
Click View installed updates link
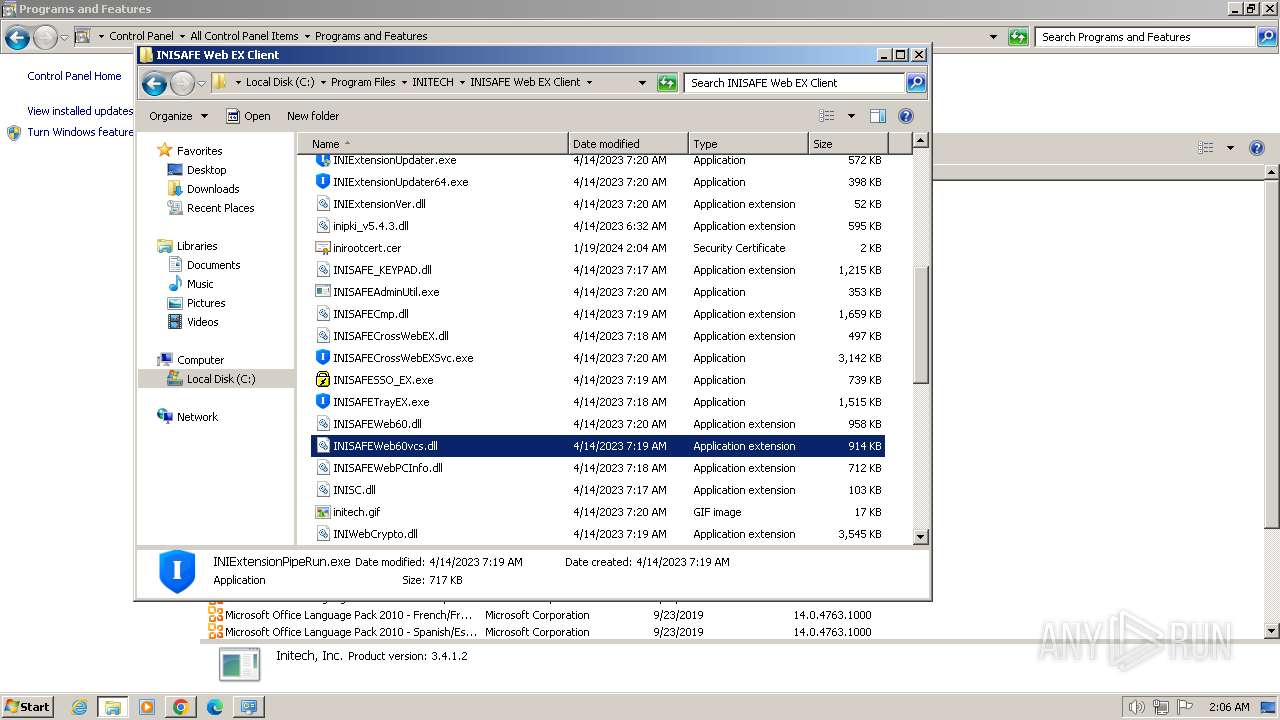coord(80,111)
